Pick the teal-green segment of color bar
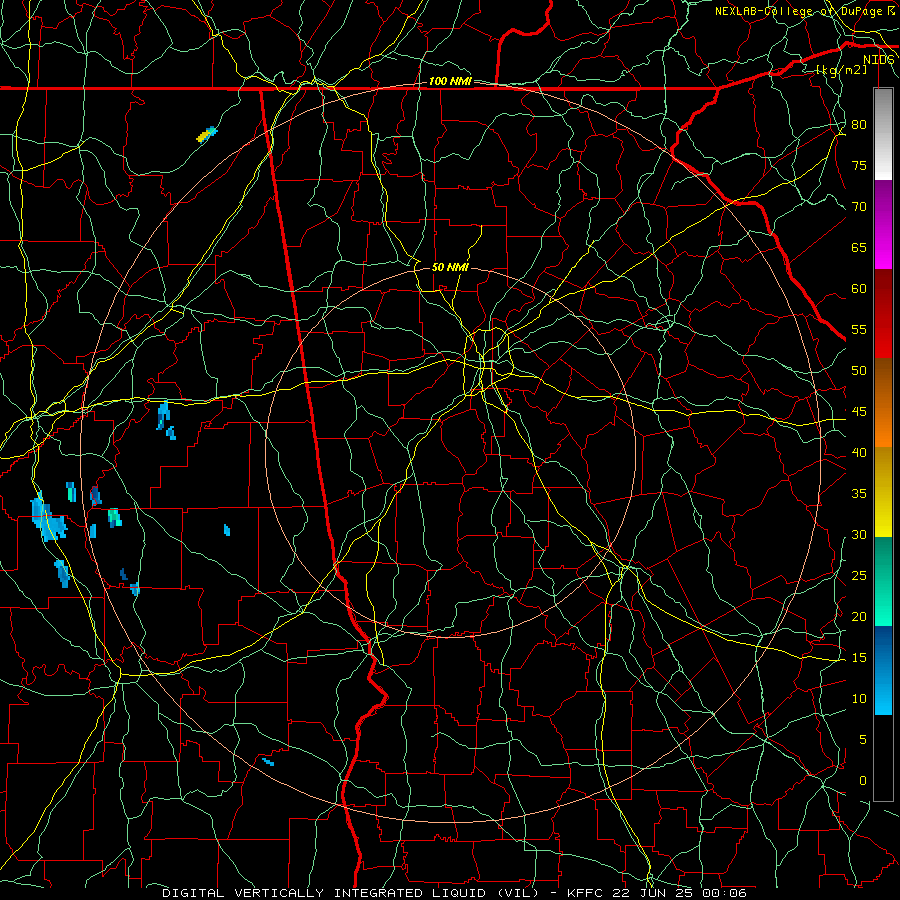This screenshot has width=900, height=900. coord(883,581)
